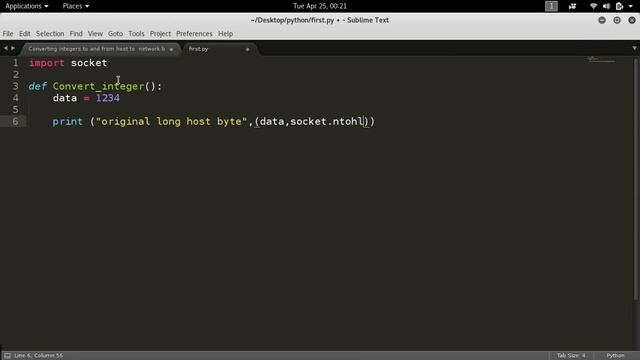Click the 'Line 6, Column 56' status text
Viewport: 640px width, 360px height.
[38, 356]
